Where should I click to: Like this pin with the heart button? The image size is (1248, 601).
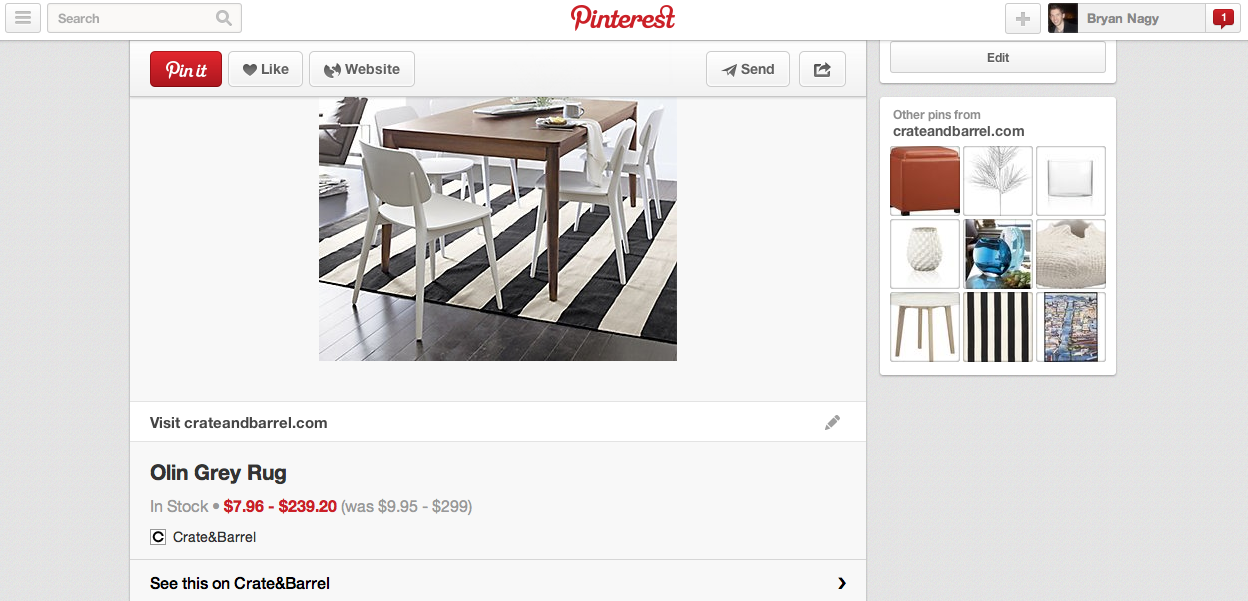tap(265, 69)
